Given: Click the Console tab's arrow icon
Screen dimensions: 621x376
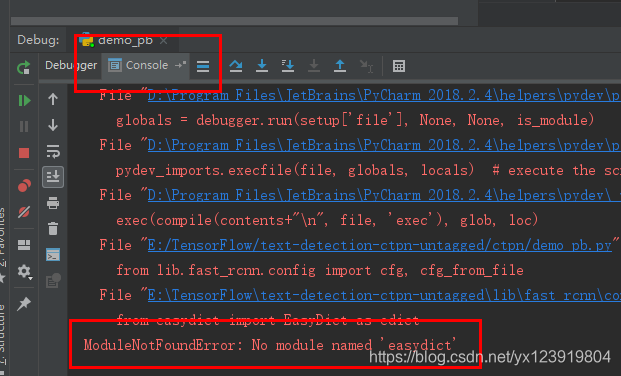Looking at the screenshot, I should pos(180,65).
